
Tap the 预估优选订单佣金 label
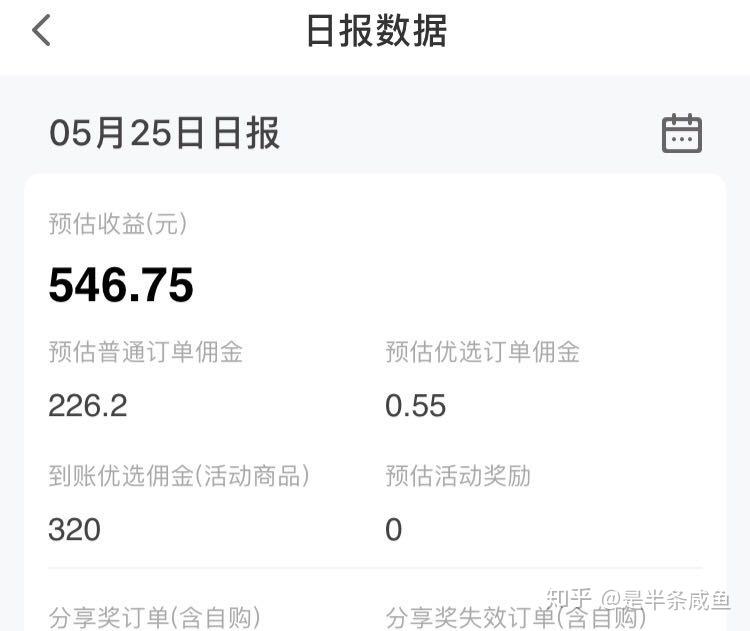tap(483, 352)
